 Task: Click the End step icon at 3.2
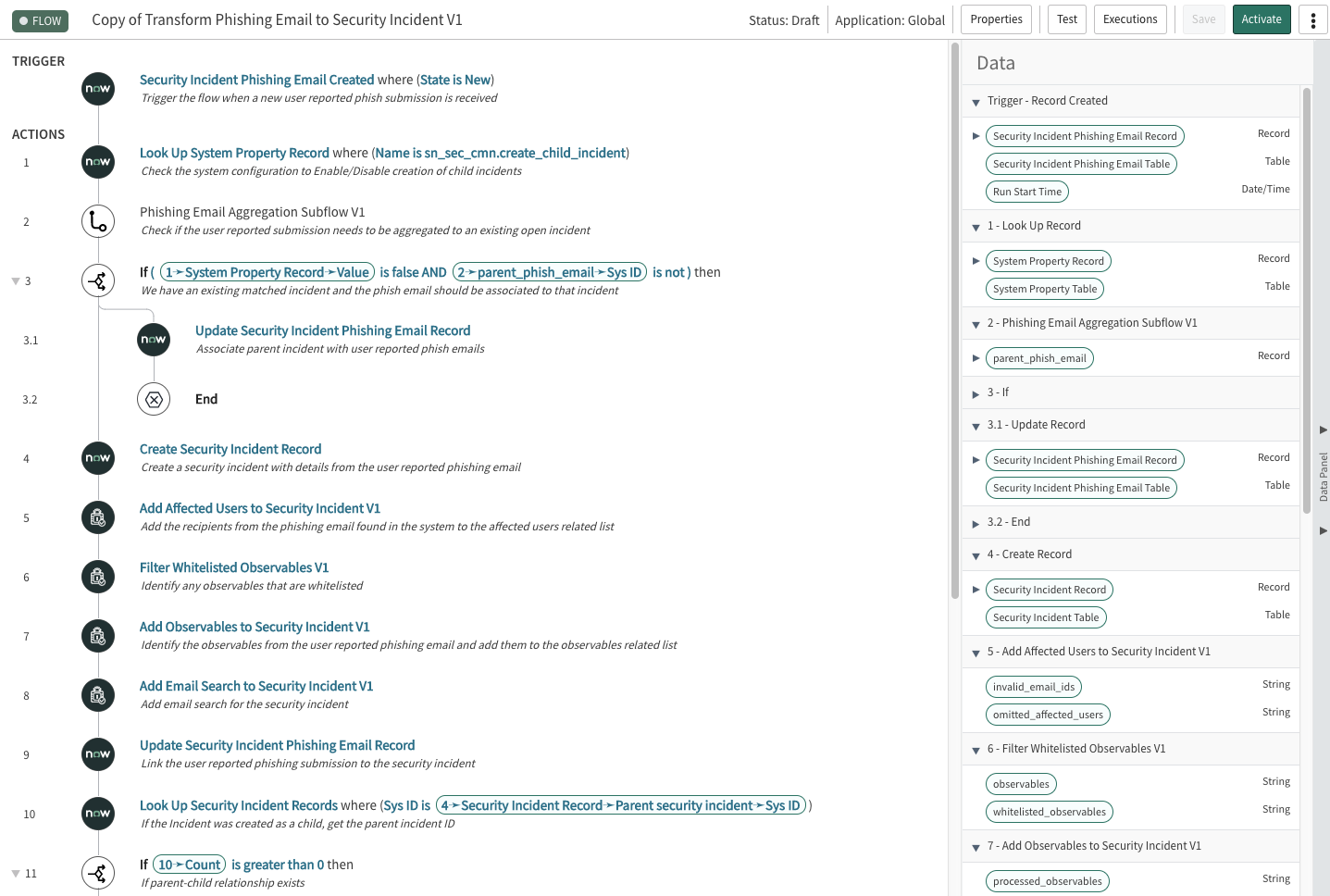pyautogui.click(x=154, y=399)
